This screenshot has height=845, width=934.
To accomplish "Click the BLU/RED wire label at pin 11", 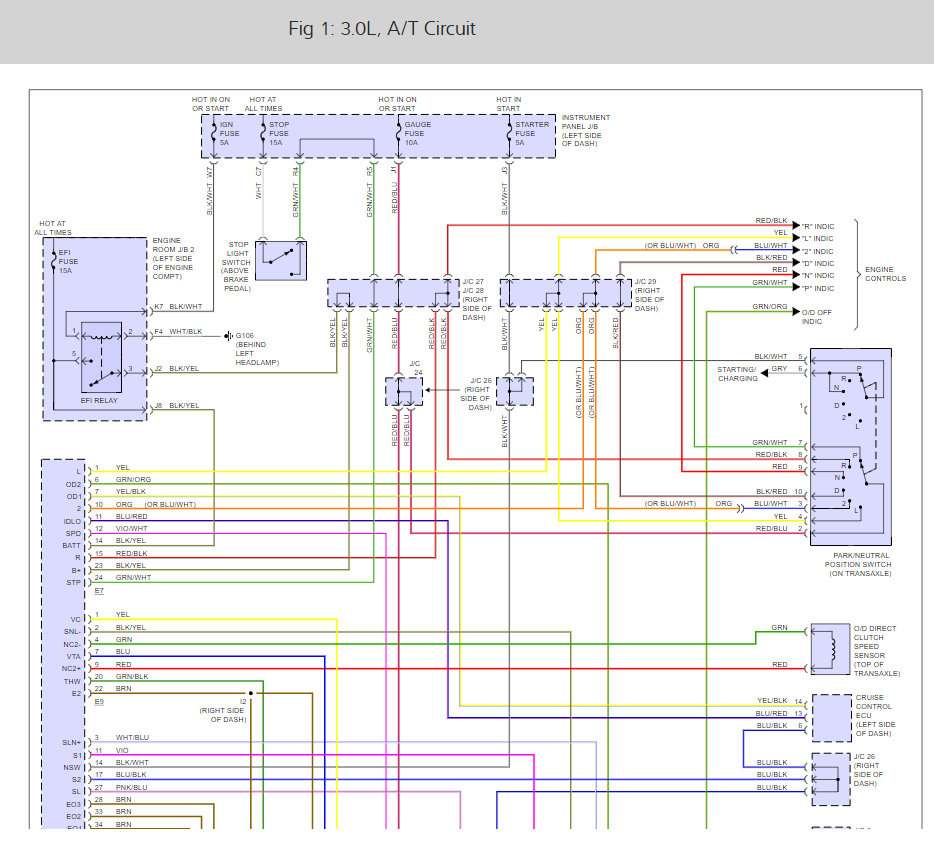I will click(132, 516).
